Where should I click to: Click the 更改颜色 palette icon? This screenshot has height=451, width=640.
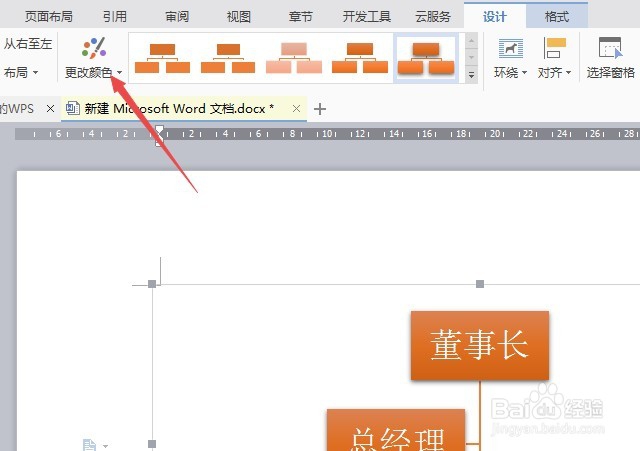coord(94,48)
